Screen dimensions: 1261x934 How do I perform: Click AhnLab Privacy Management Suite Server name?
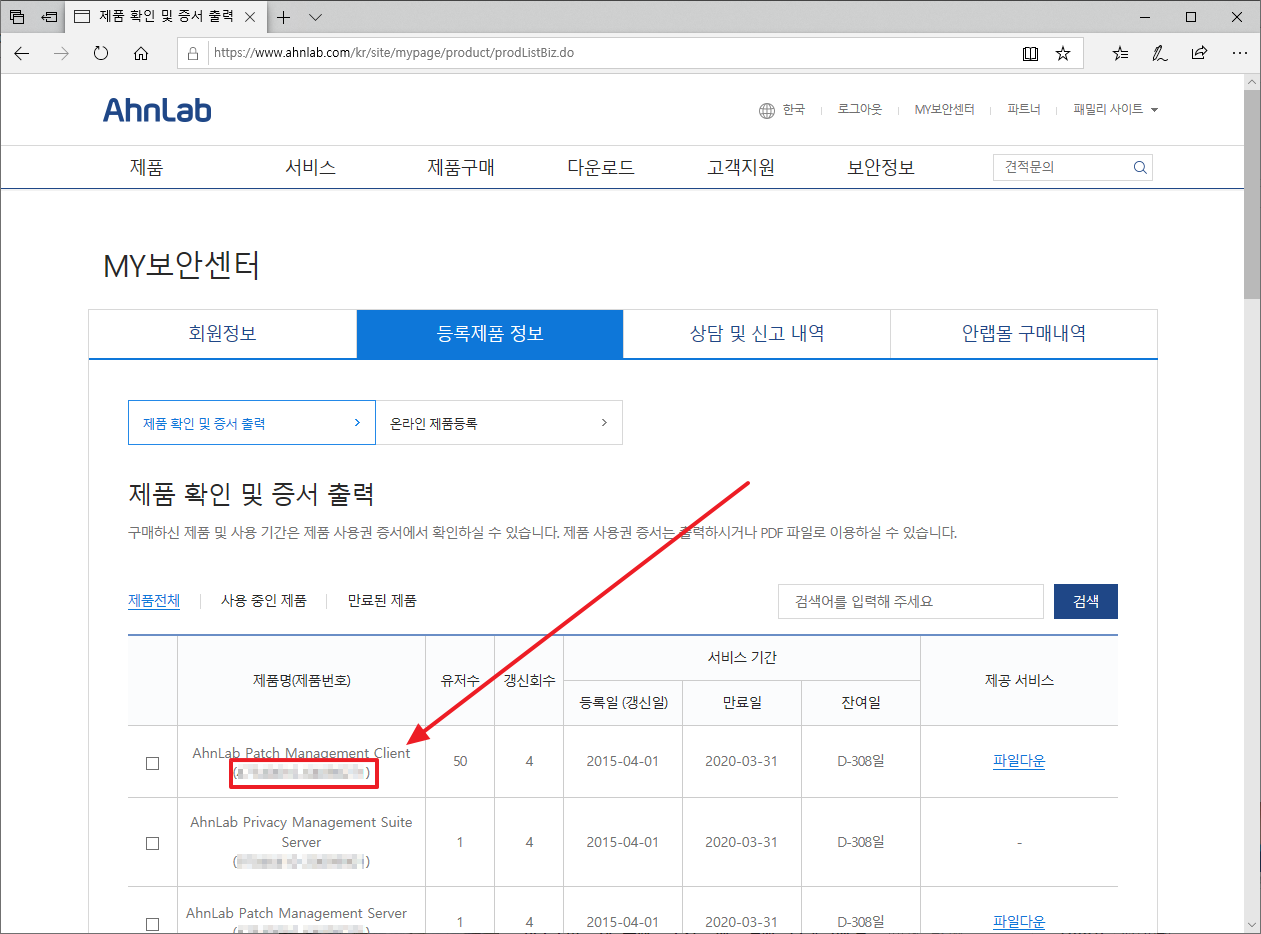click(x=301, y=832)
